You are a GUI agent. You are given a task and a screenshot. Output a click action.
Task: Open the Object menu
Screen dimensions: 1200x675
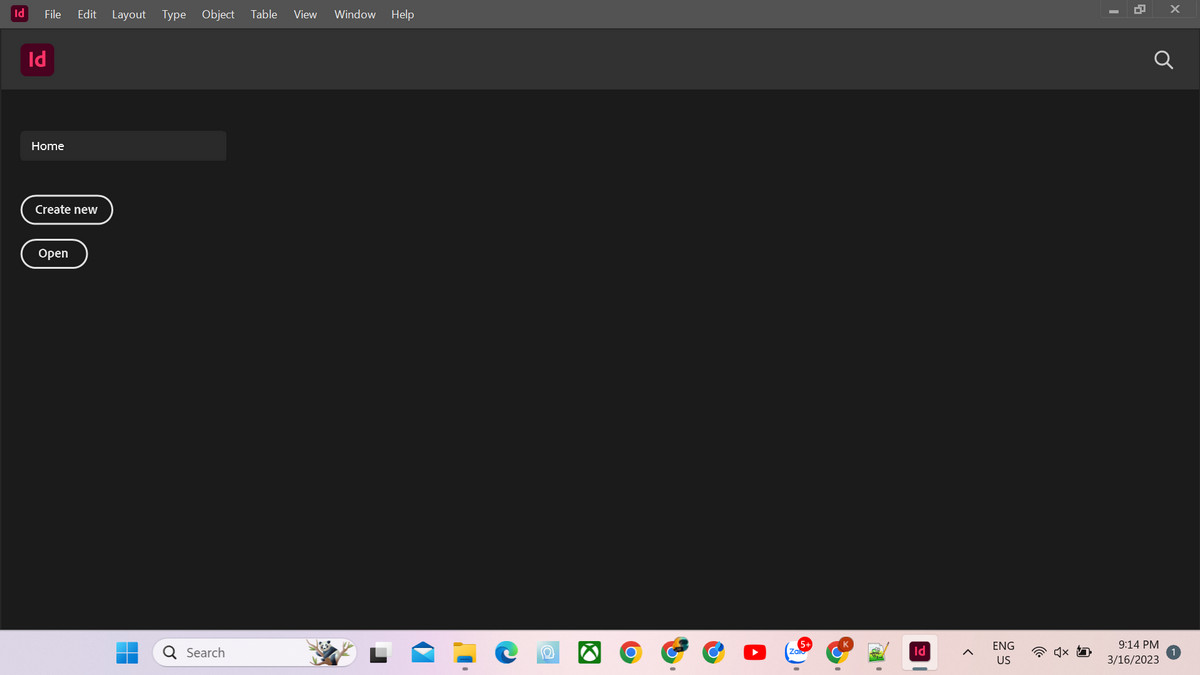tap(218, 14)
